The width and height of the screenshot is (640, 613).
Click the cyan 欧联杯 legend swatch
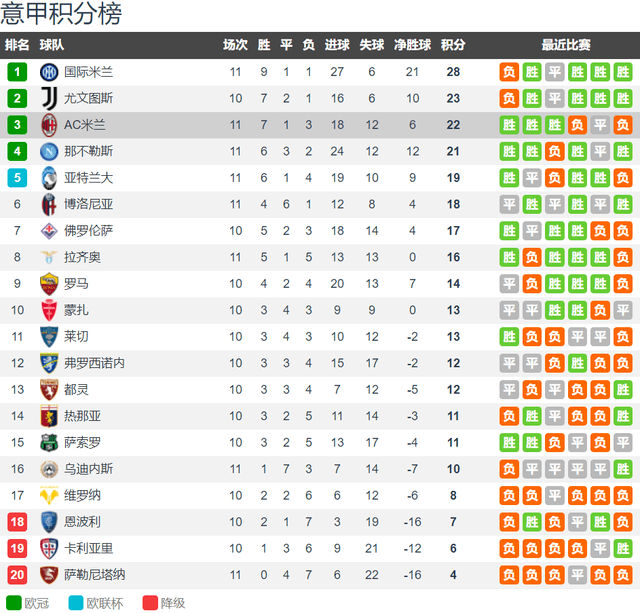(76, 603)
